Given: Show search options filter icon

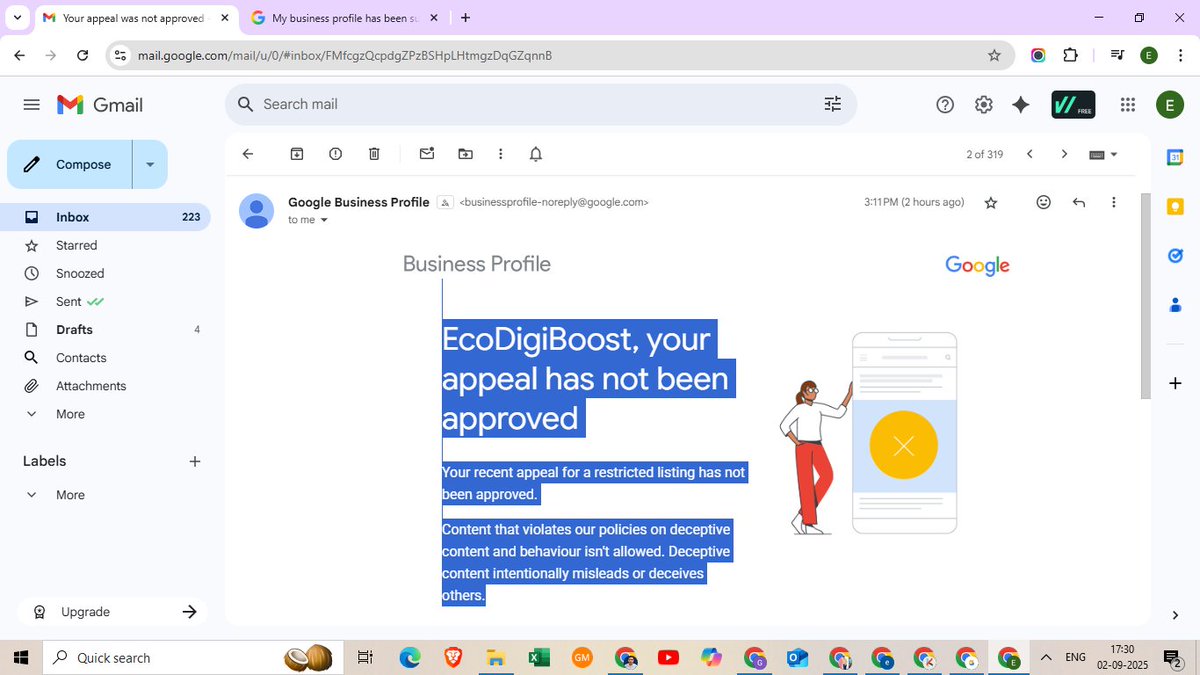Looking at the screenshot, I should click(833, 104).
